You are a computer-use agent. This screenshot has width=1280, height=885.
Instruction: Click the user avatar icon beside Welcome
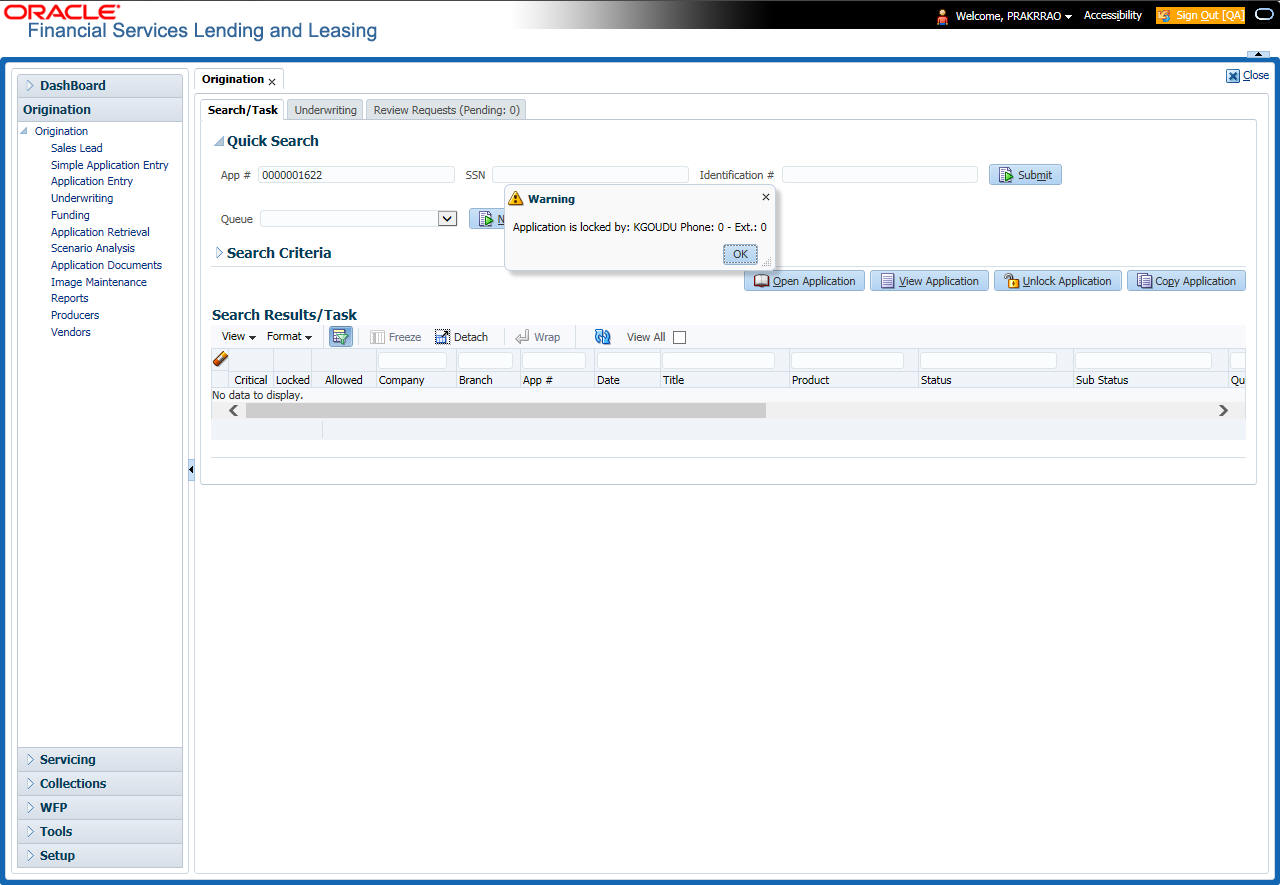[942, 16]
